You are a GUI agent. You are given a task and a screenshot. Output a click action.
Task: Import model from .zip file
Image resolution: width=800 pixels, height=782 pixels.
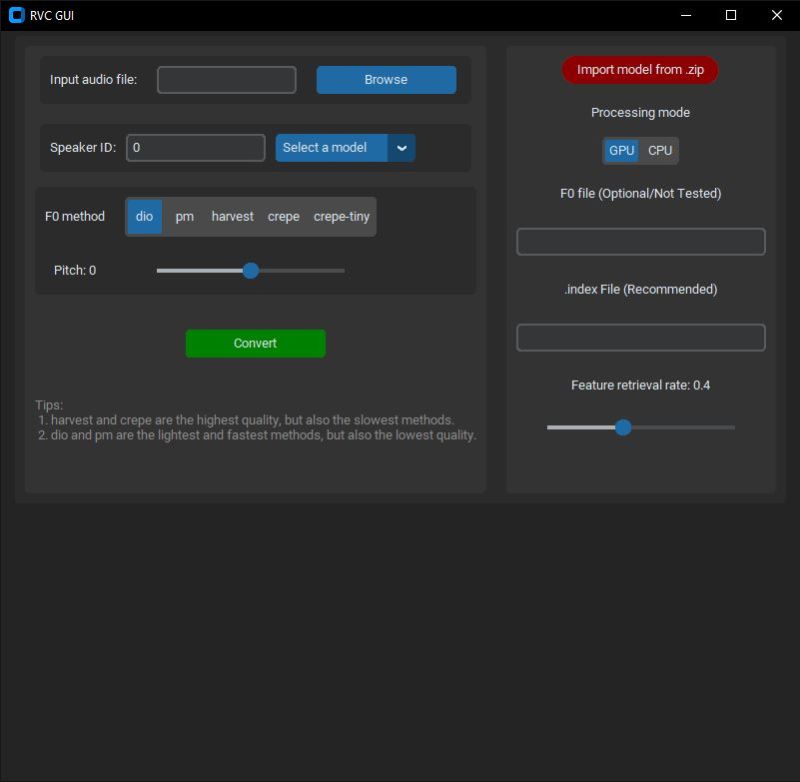[x=640, y=70]
